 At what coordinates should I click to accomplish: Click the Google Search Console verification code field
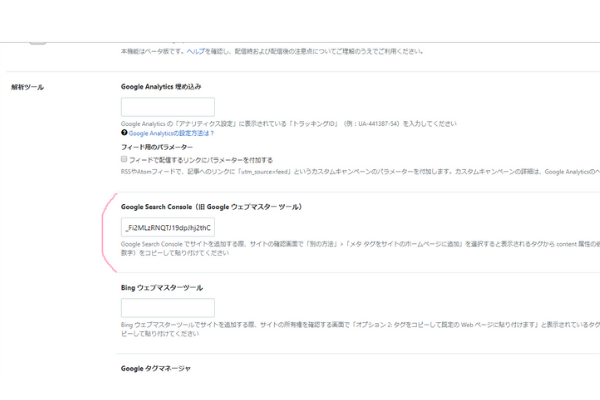(168, 227)
